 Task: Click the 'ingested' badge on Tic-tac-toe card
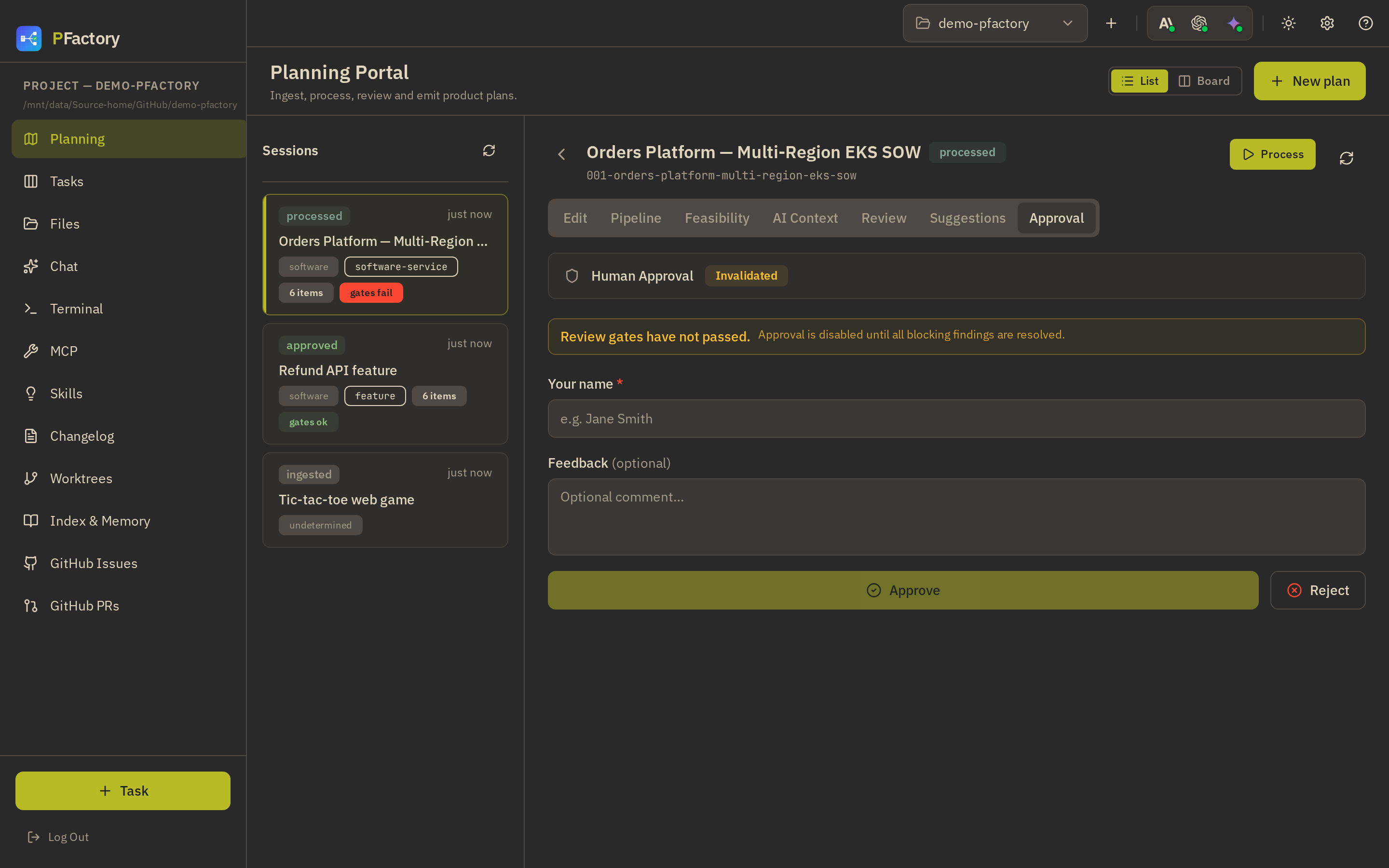(x=309, y=474)
